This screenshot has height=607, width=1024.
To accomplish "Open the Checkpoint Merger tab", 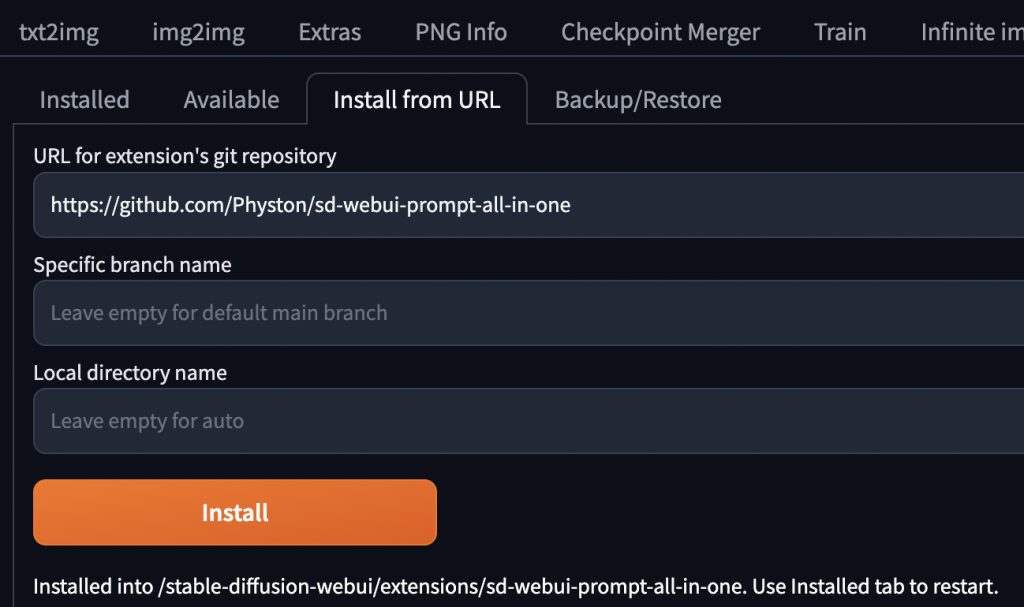I will pyautogui.click(x=660, y=32).
